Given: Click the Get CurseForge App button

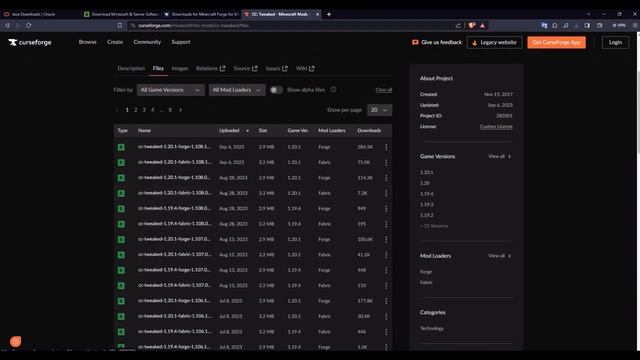Looking at the screenshot, I should coord(556,42).
